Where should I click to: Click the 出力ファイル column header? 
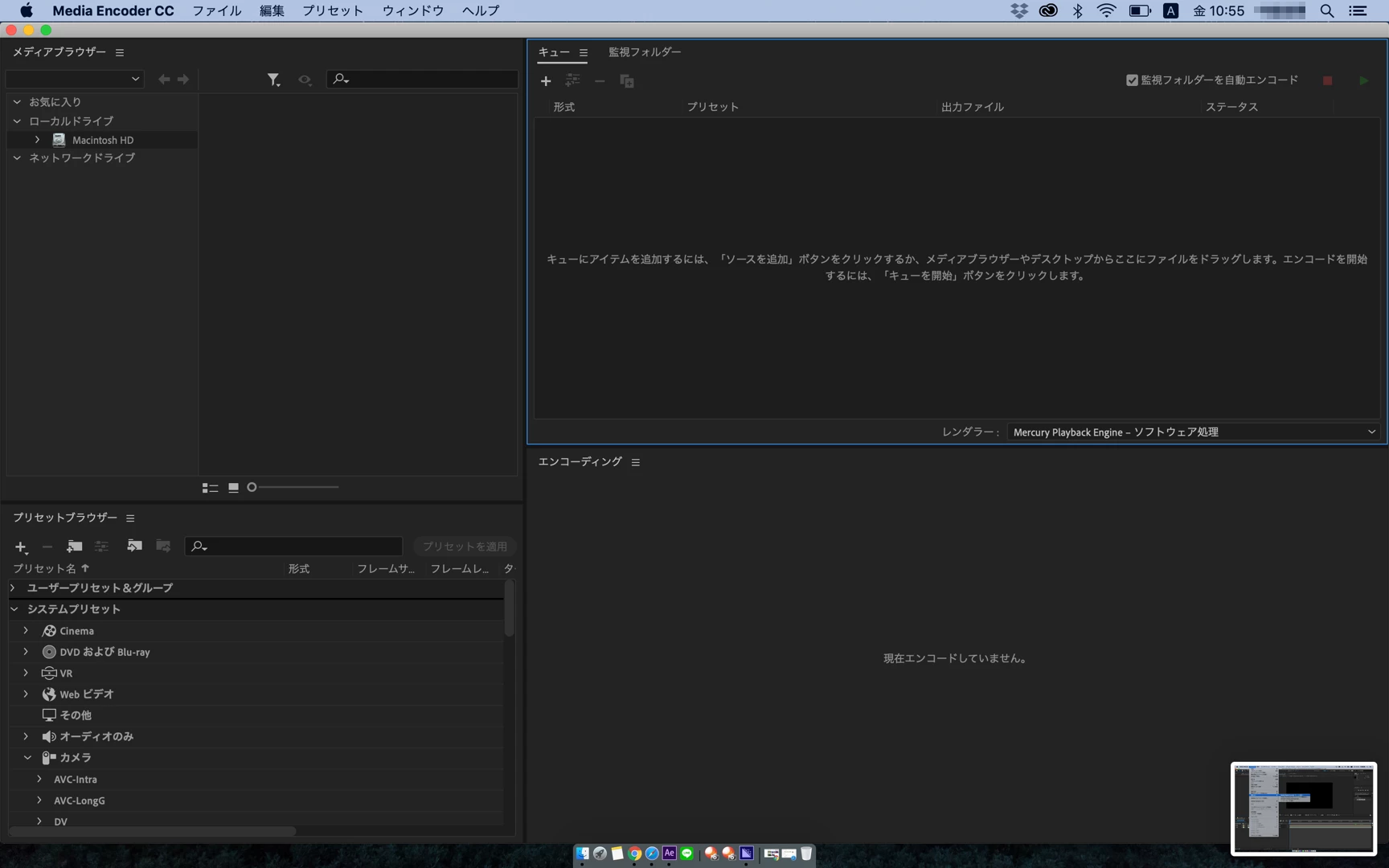pyautogui.click(x=973, y=107)
